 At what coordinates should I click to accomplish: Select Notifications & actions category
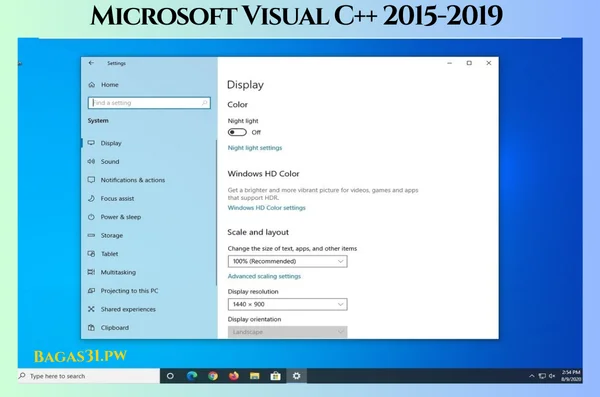coord(133,180)
